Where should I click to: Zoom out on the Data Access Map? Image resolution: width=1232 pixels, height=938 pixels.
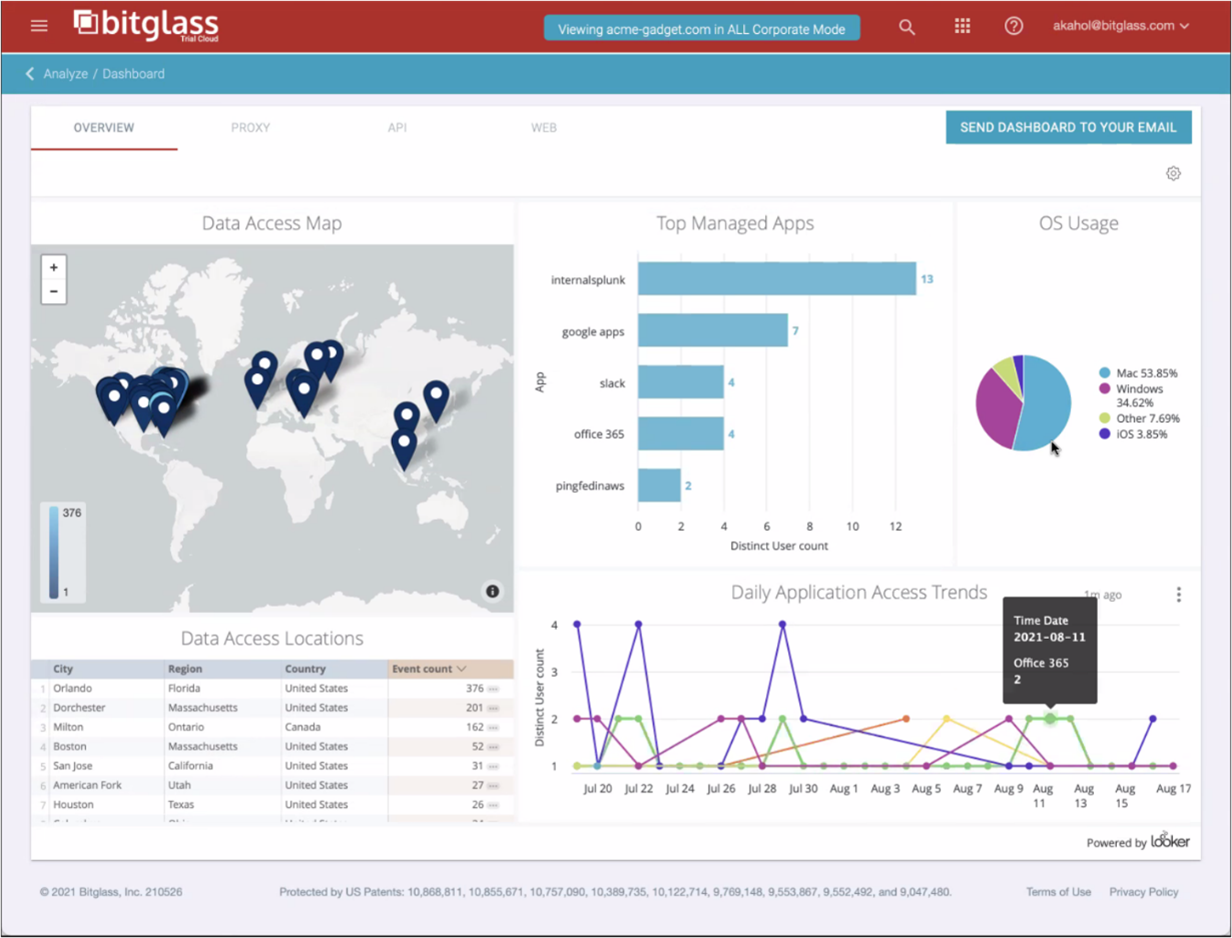tap(54, 292)
